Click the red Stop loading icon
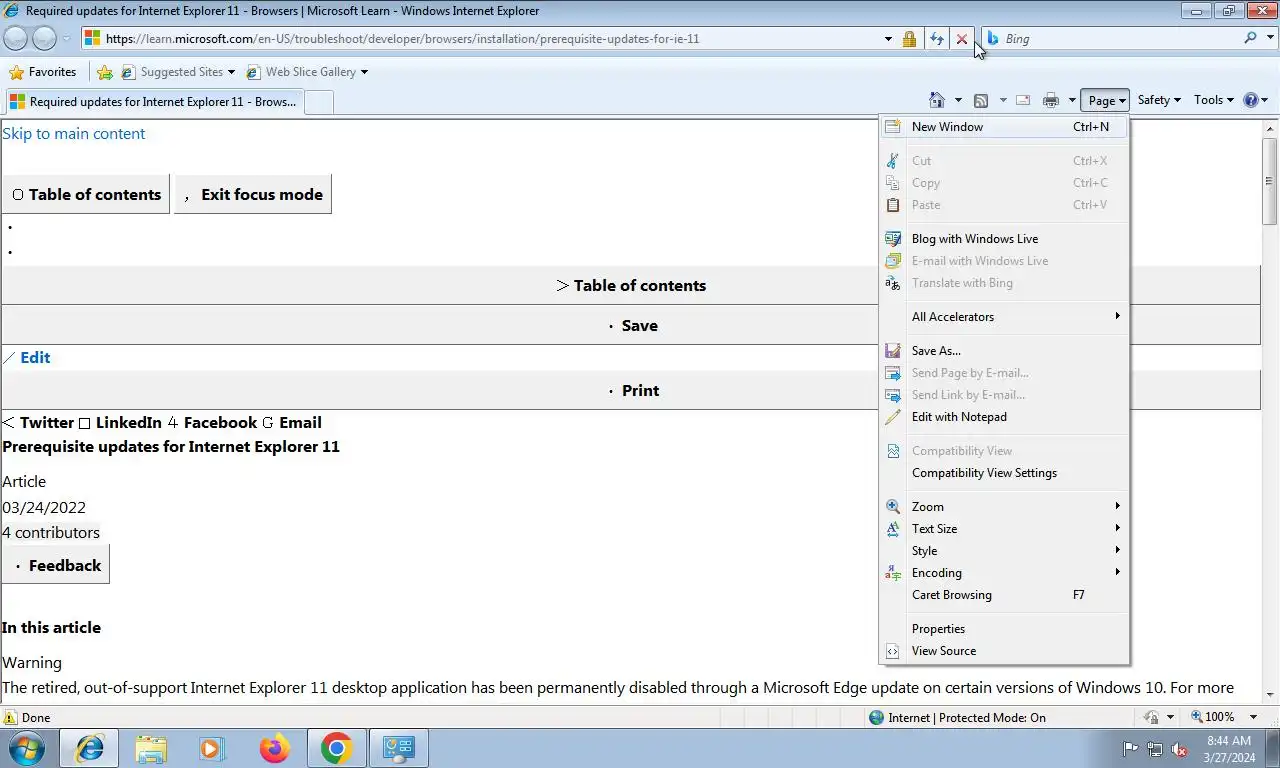The width and height of the screenshot is (1280, 768). point(962,39)
